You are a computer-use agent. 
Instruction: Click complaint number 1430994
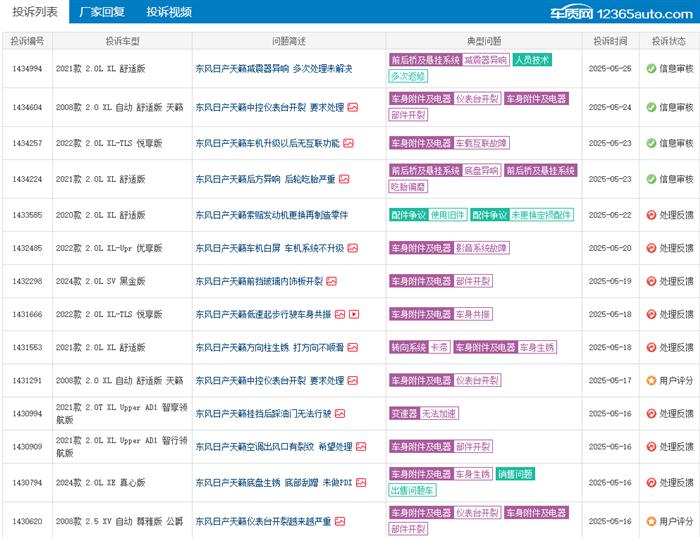pyautogui.click(x=27, y=413)
